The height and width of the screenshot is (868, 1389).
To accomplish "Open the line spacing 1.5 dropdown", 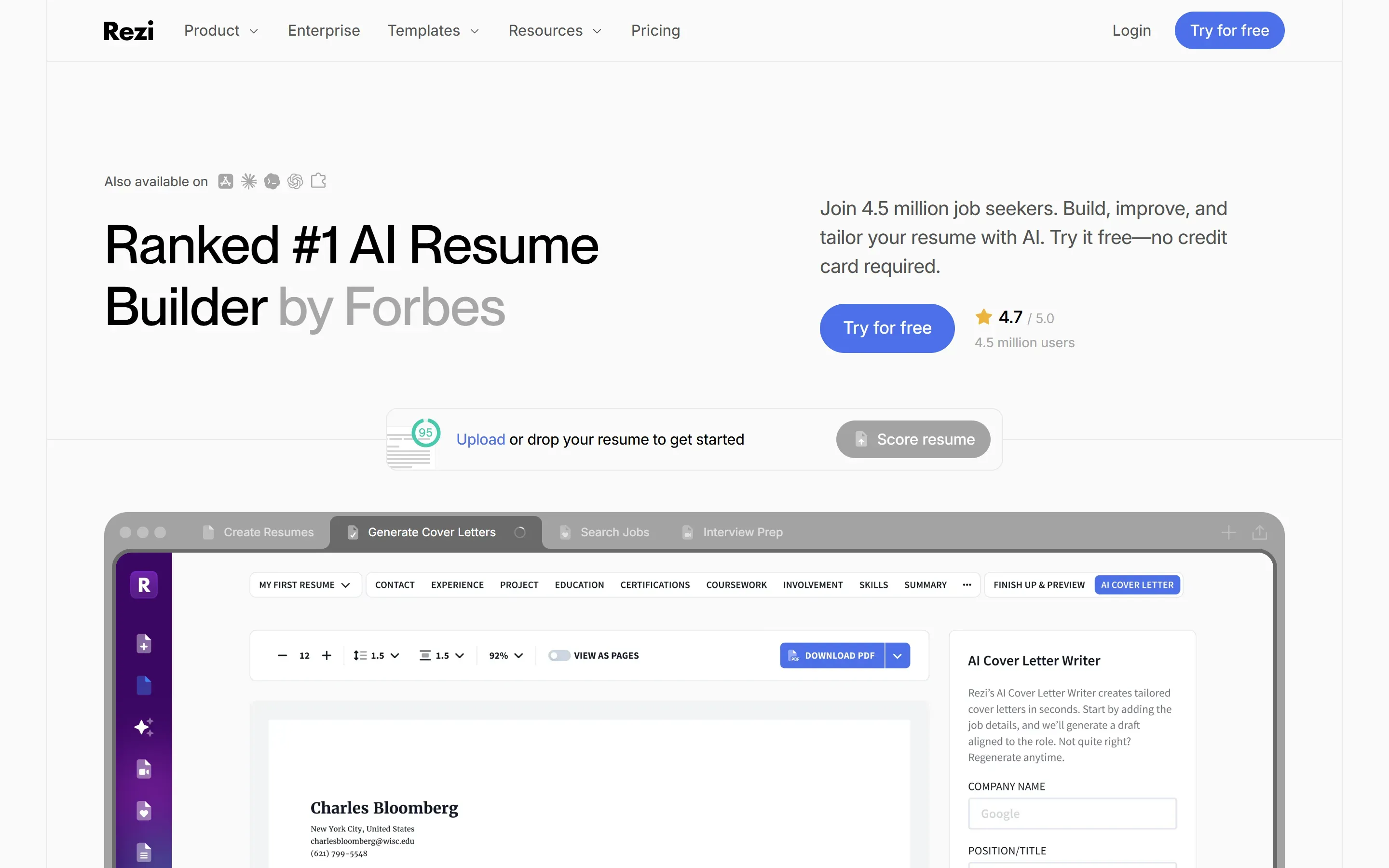I will click(x=377, y=656).
